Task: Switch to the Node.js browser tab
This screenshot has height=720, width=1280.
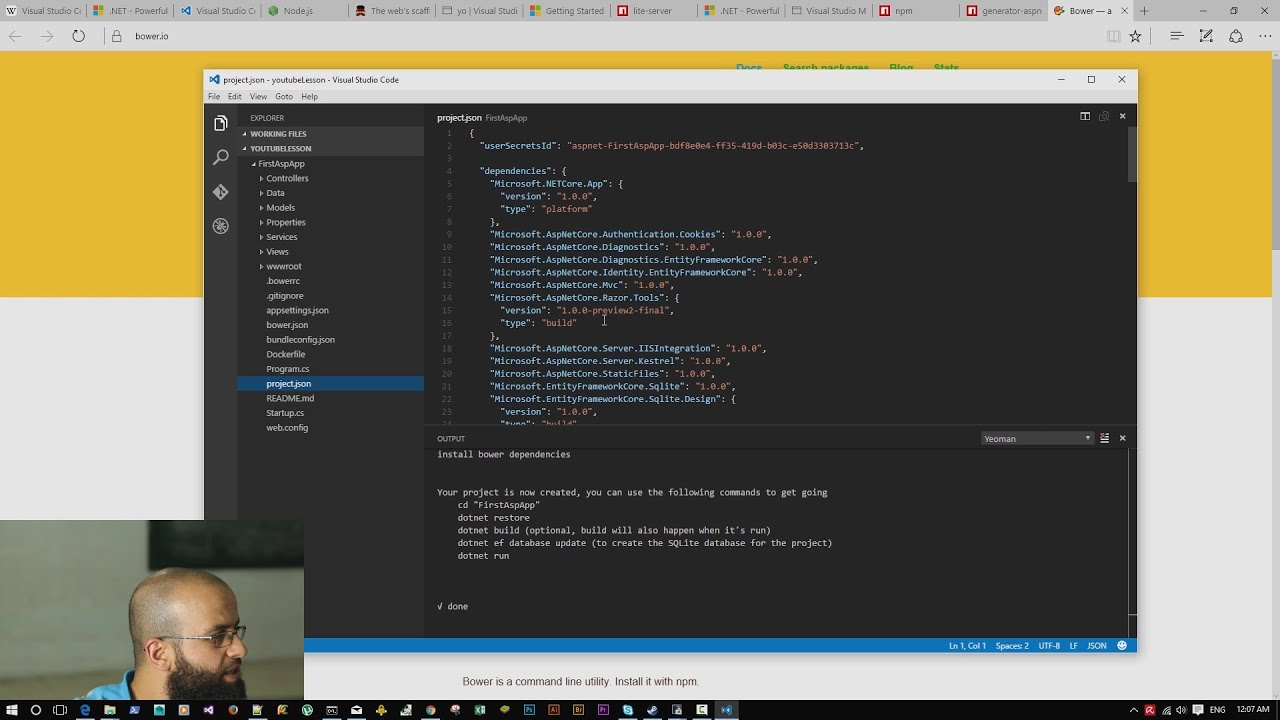Action: tap(303, 11)
